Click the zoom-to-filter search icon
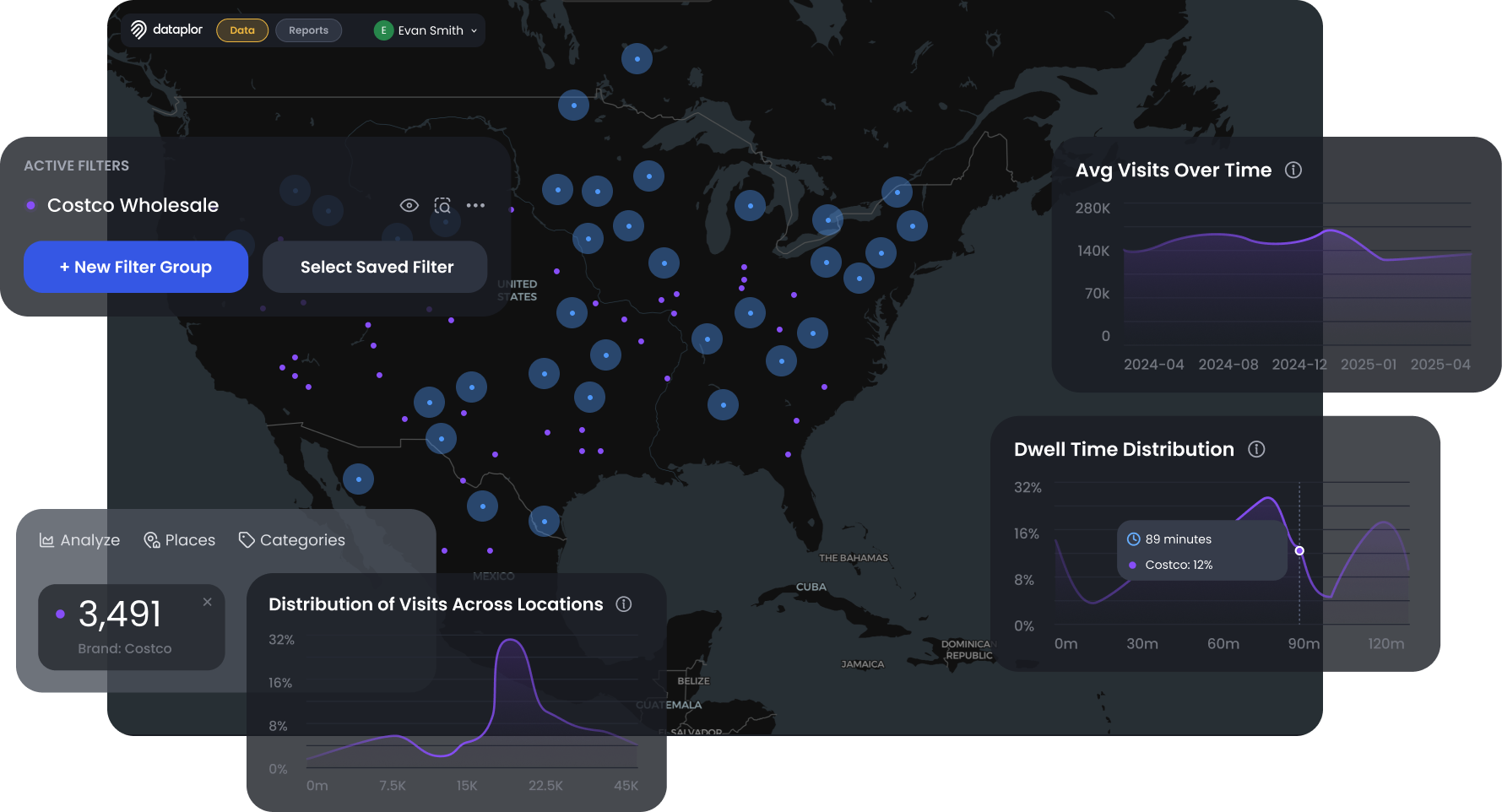Screen dimensions: 1502x812 [442, 205]
